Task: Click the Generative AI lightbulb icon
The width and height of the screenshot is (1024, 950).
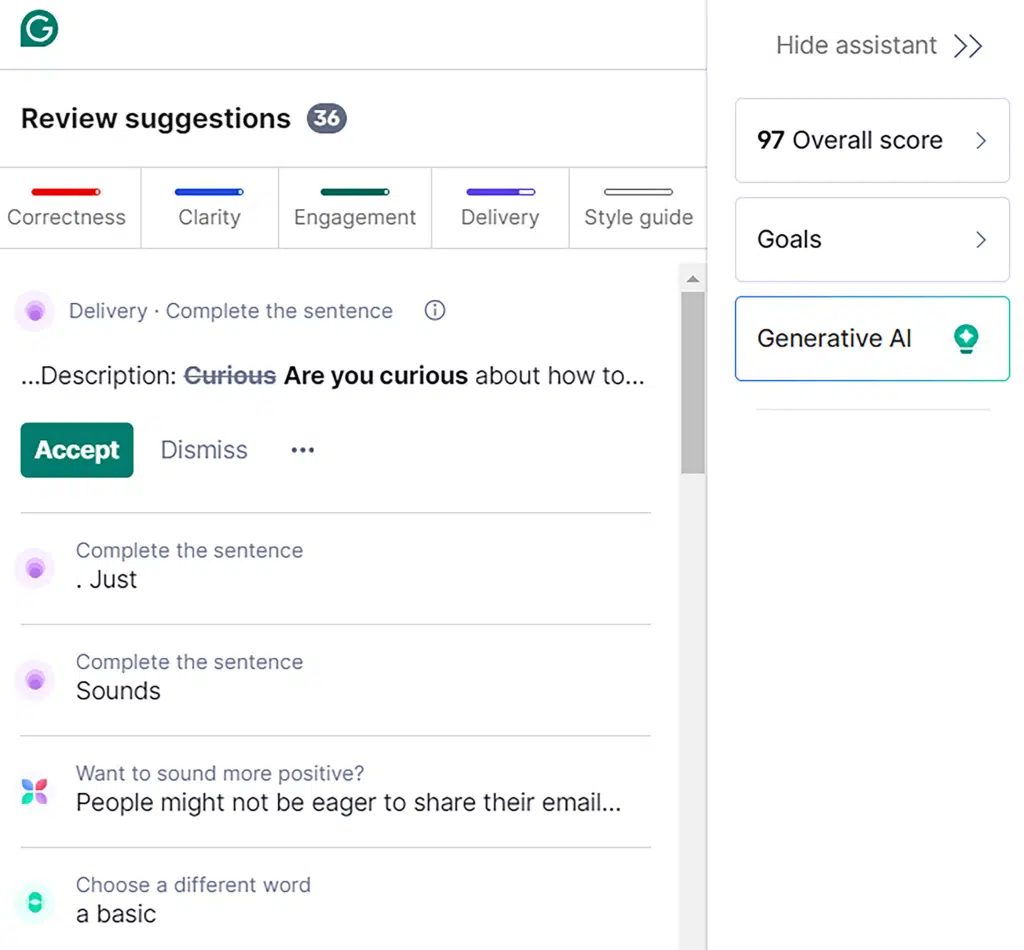Action: click(x=965, y=339)
